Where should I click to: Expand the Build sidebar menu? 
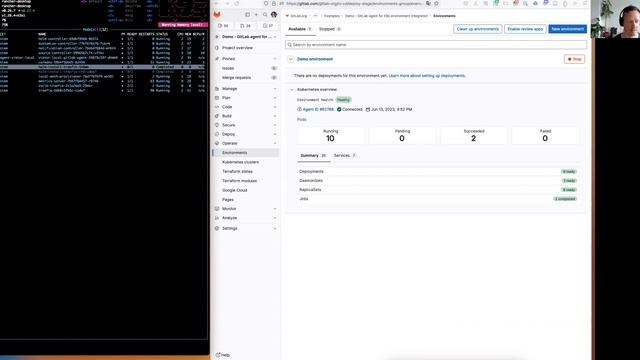275,116
